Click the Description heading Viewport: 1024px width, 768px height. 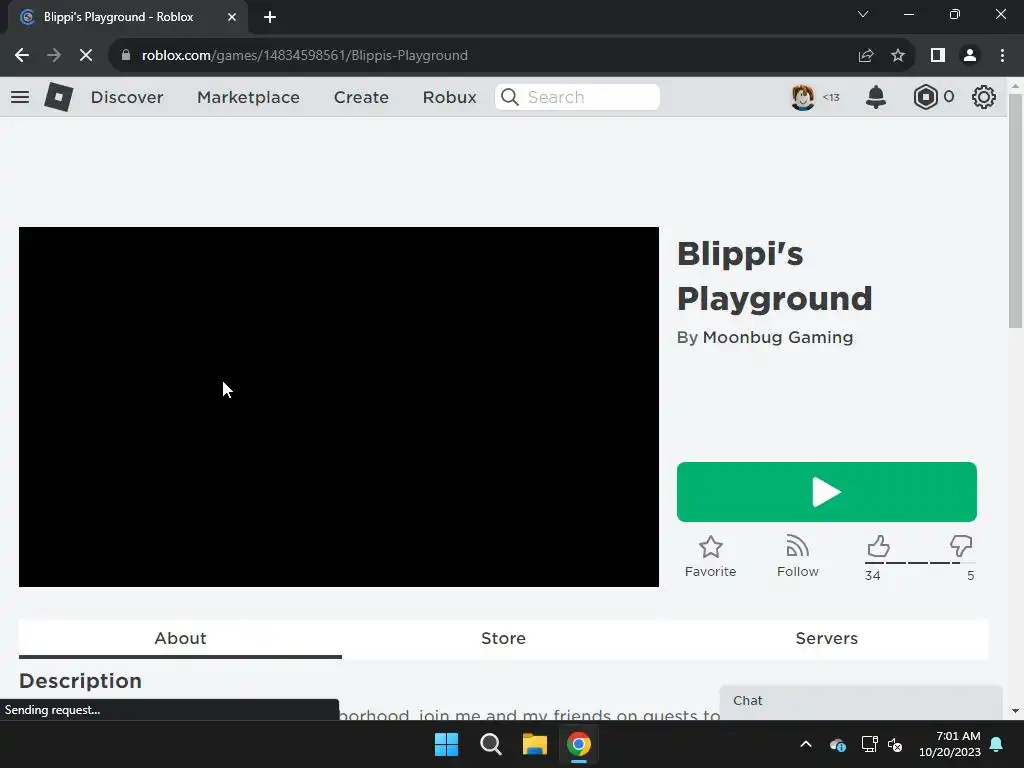tap(80, 681)
